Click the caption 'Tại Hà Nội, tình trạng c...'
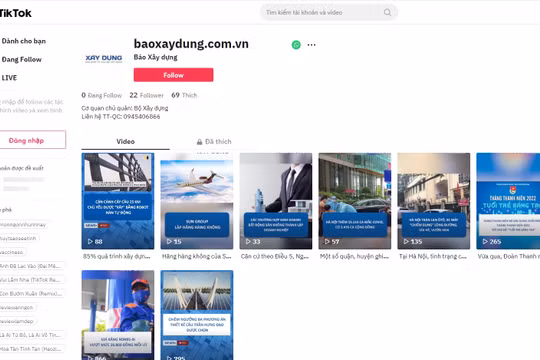540x360 pixels. (x=433, y=256)
